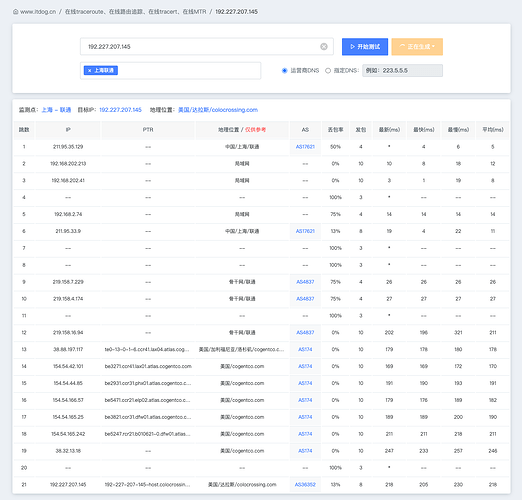Click the 发包 column header
Screen dimensions: 522x500
361,130
